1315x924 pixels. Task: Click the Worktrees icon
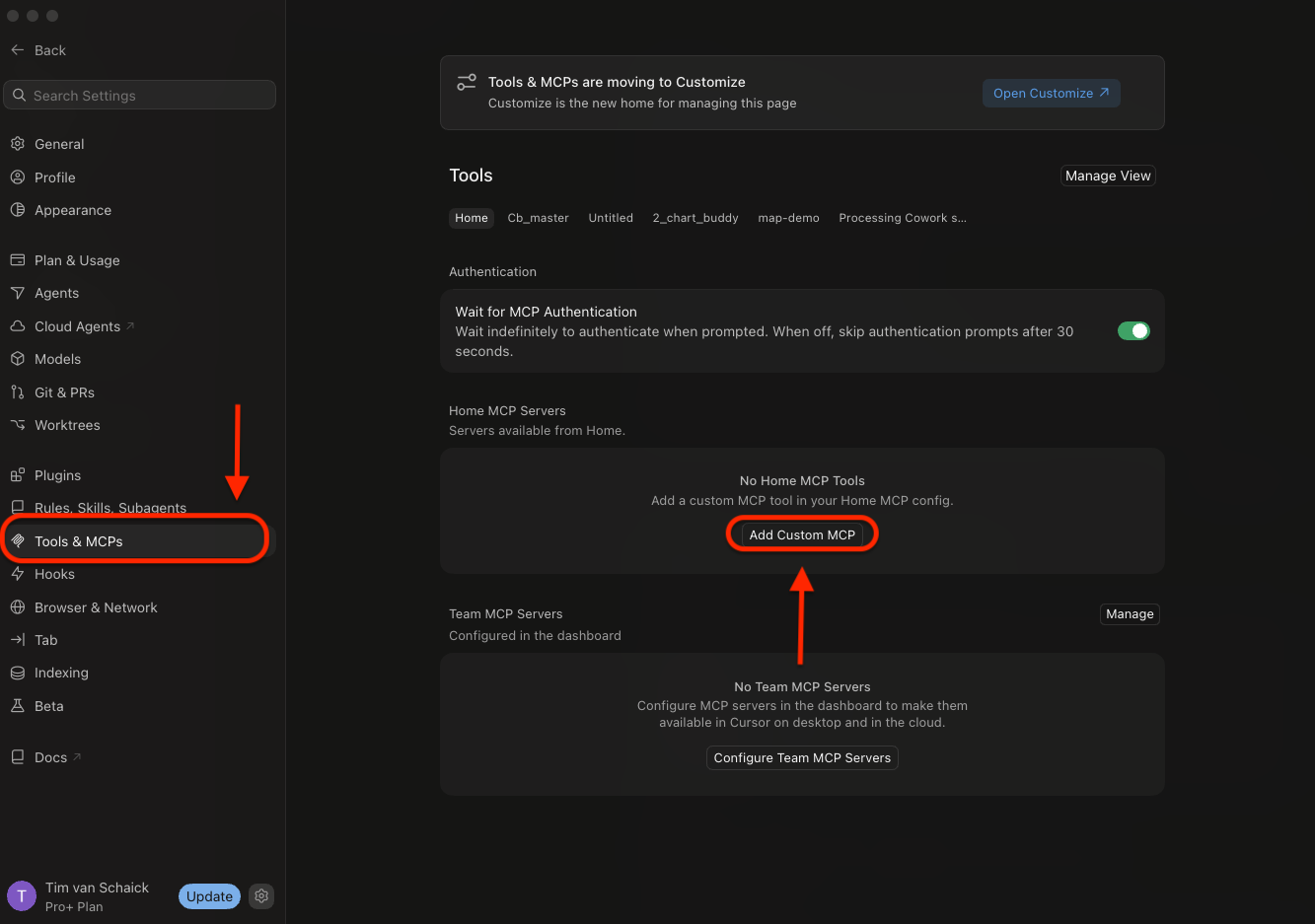18,425
